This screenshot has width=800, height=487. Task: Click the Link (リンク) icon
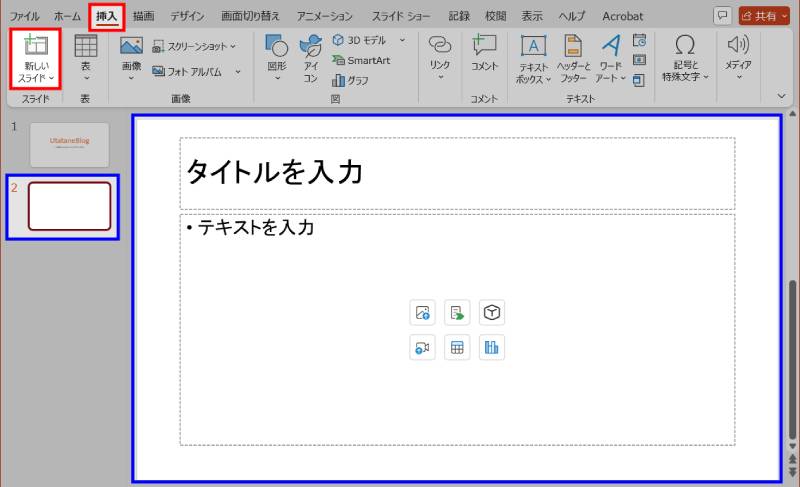pos(440,45)
